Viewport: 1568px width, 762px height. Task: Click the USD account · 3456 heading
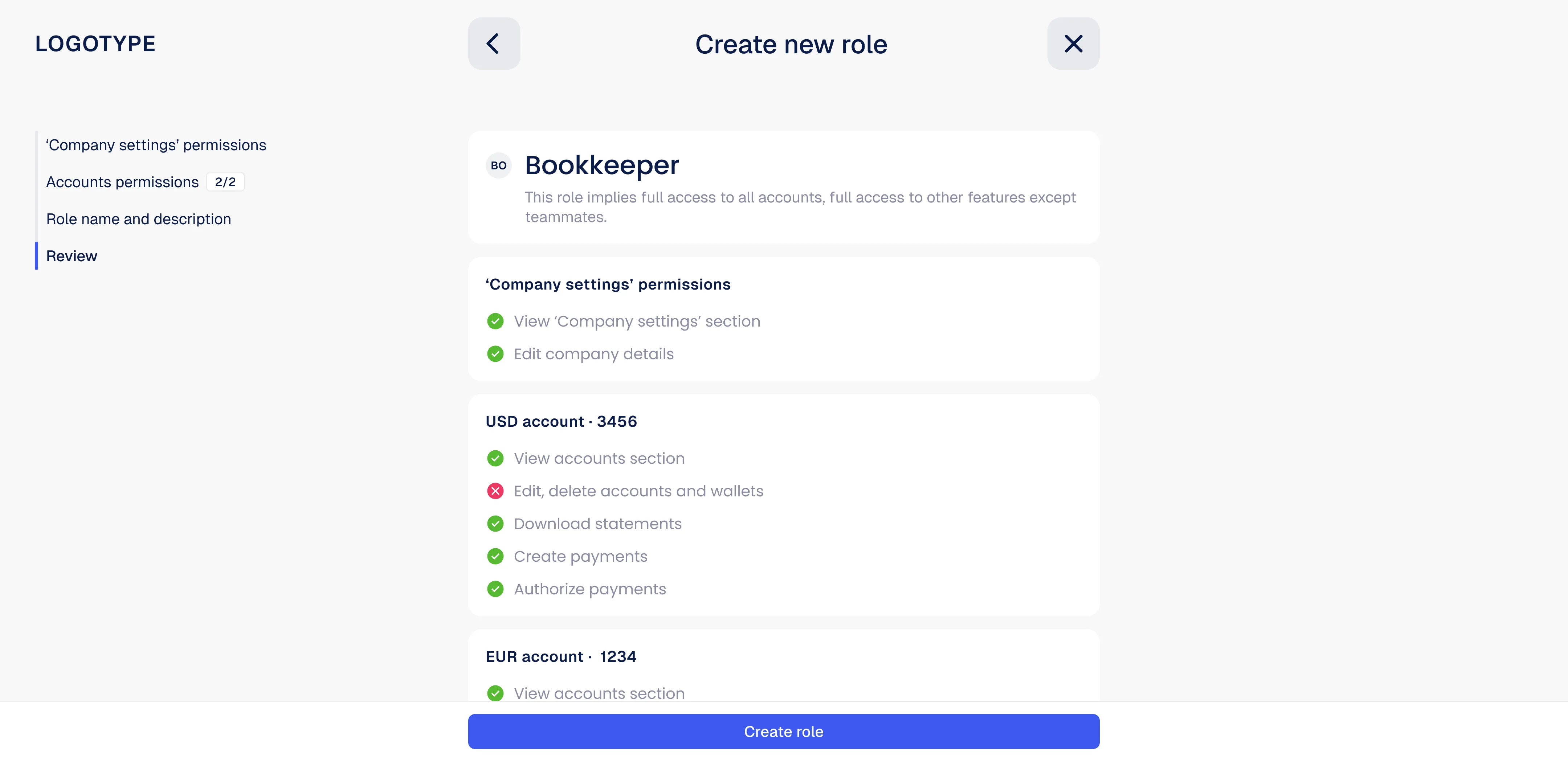tap(561, 422)
